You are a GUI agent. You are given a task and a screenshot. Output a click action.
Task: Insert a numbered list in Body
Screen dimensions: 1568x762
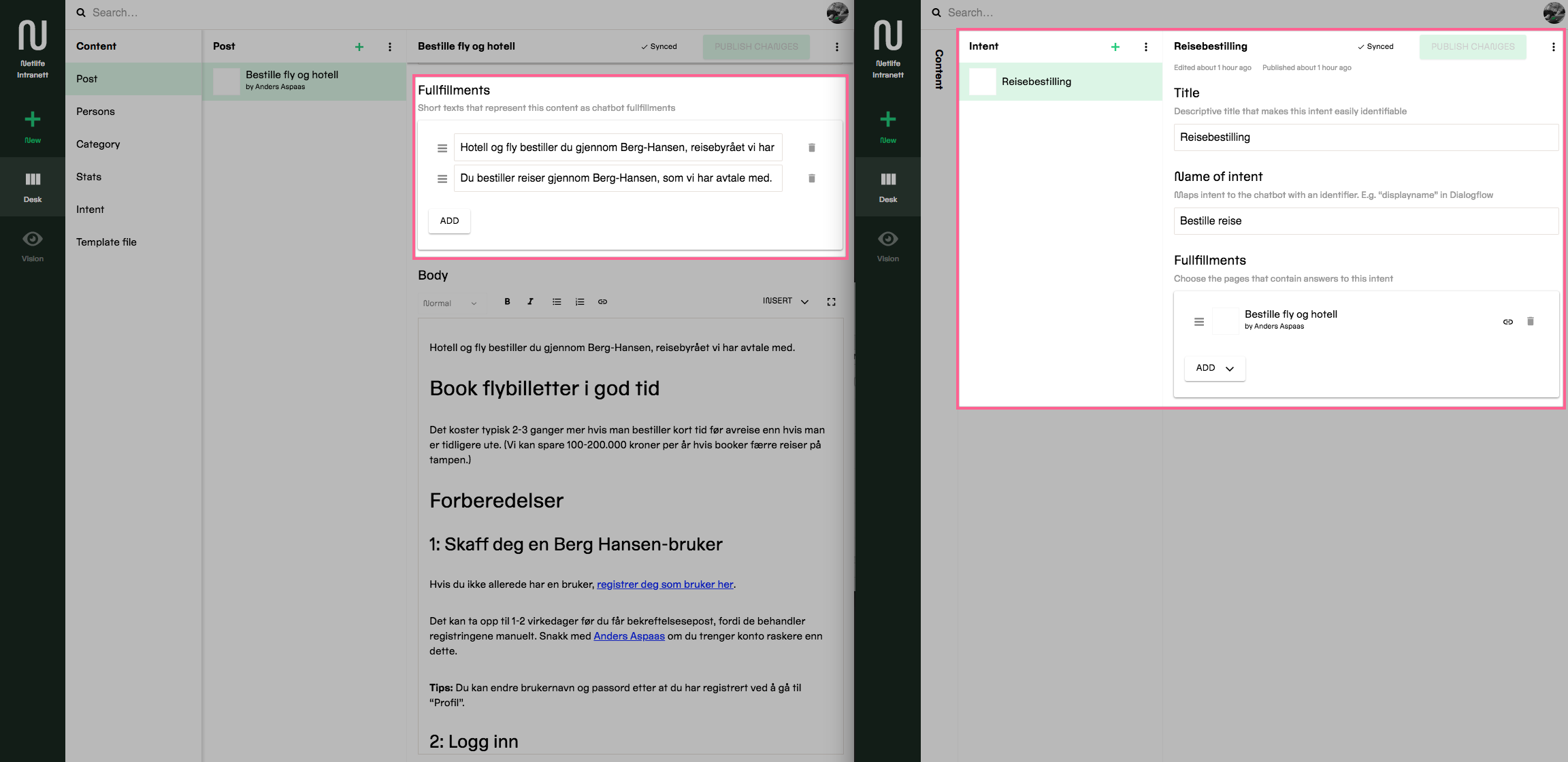tap(580, 301)
